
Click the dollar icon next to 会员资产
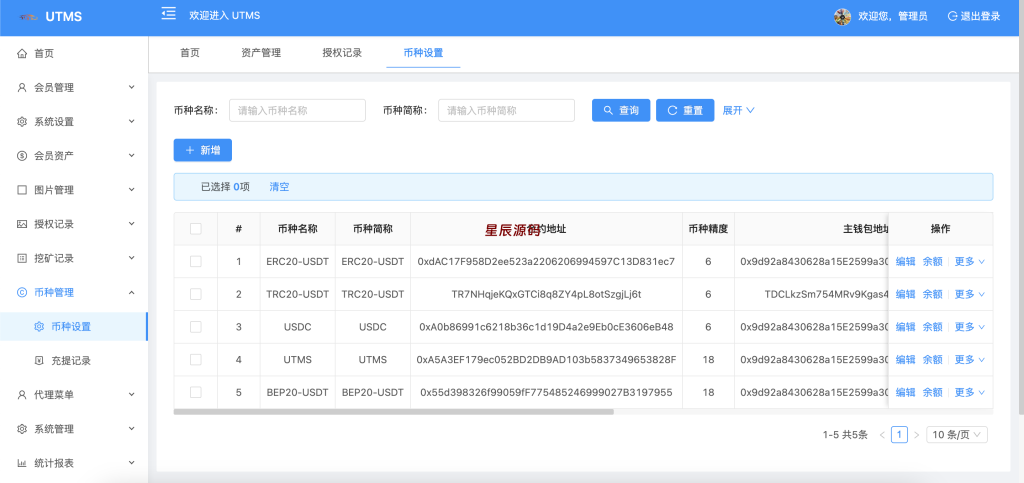tap(22, 156)
